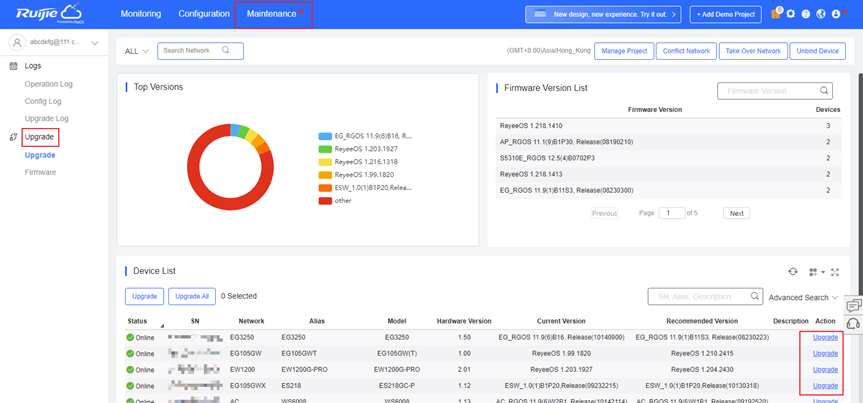Click the chat feedback icon
This screenshot has width=863, height=403.
[854, 305]
